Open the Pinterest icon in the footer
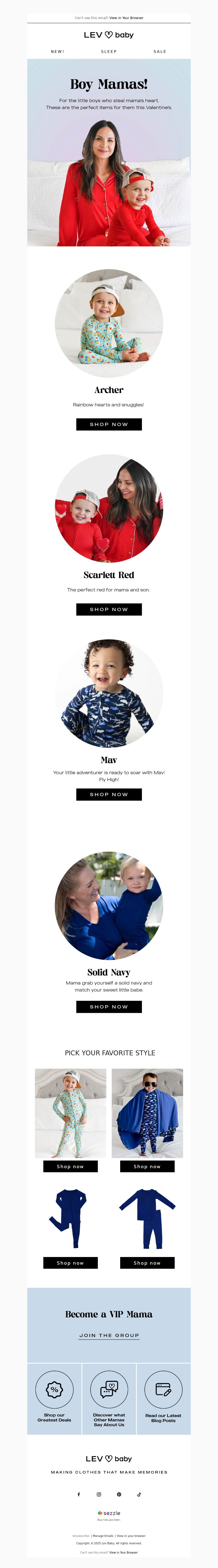Screen dimensions: 218x1568 [119, 1494]
